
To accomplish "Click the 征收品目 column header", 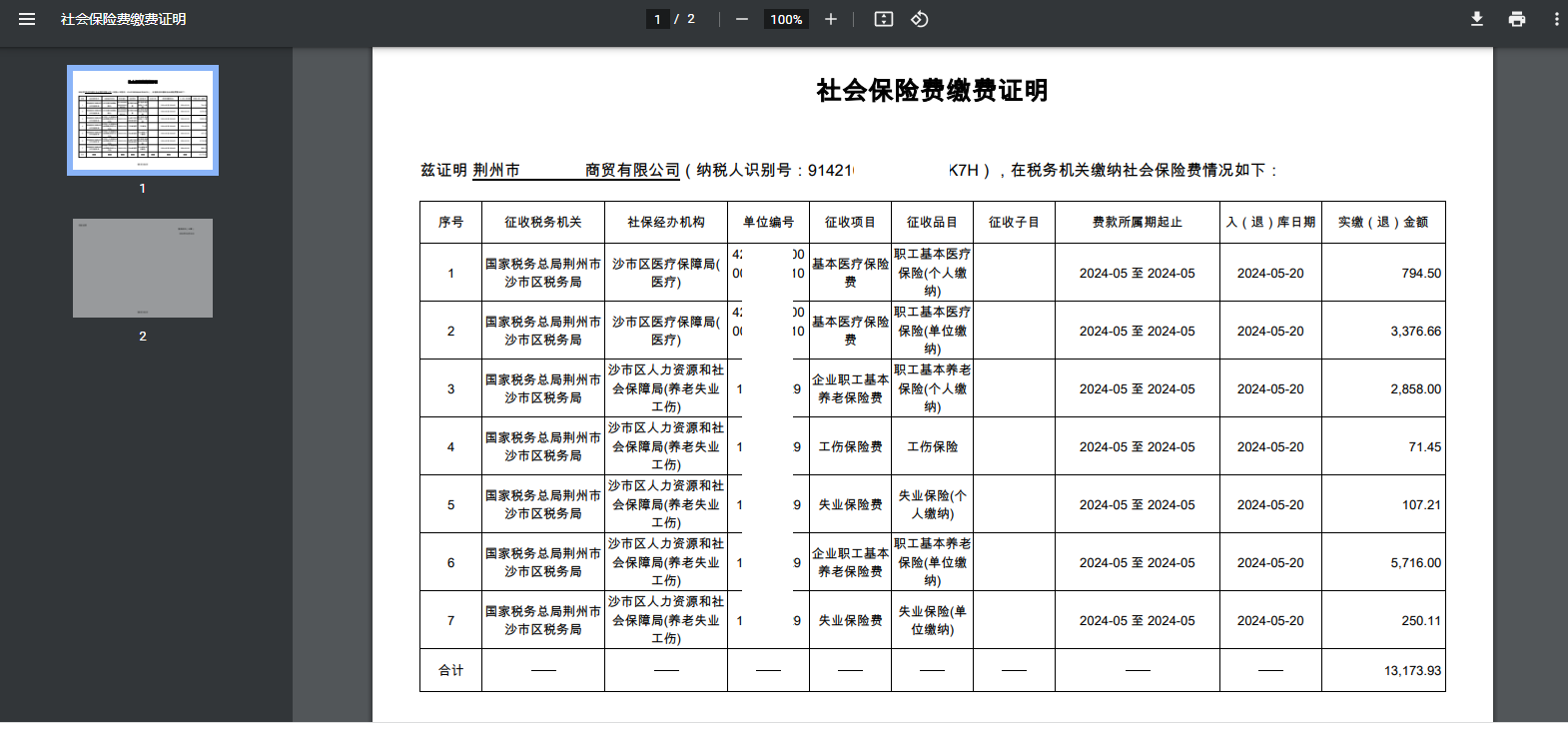I will (932, 222).
